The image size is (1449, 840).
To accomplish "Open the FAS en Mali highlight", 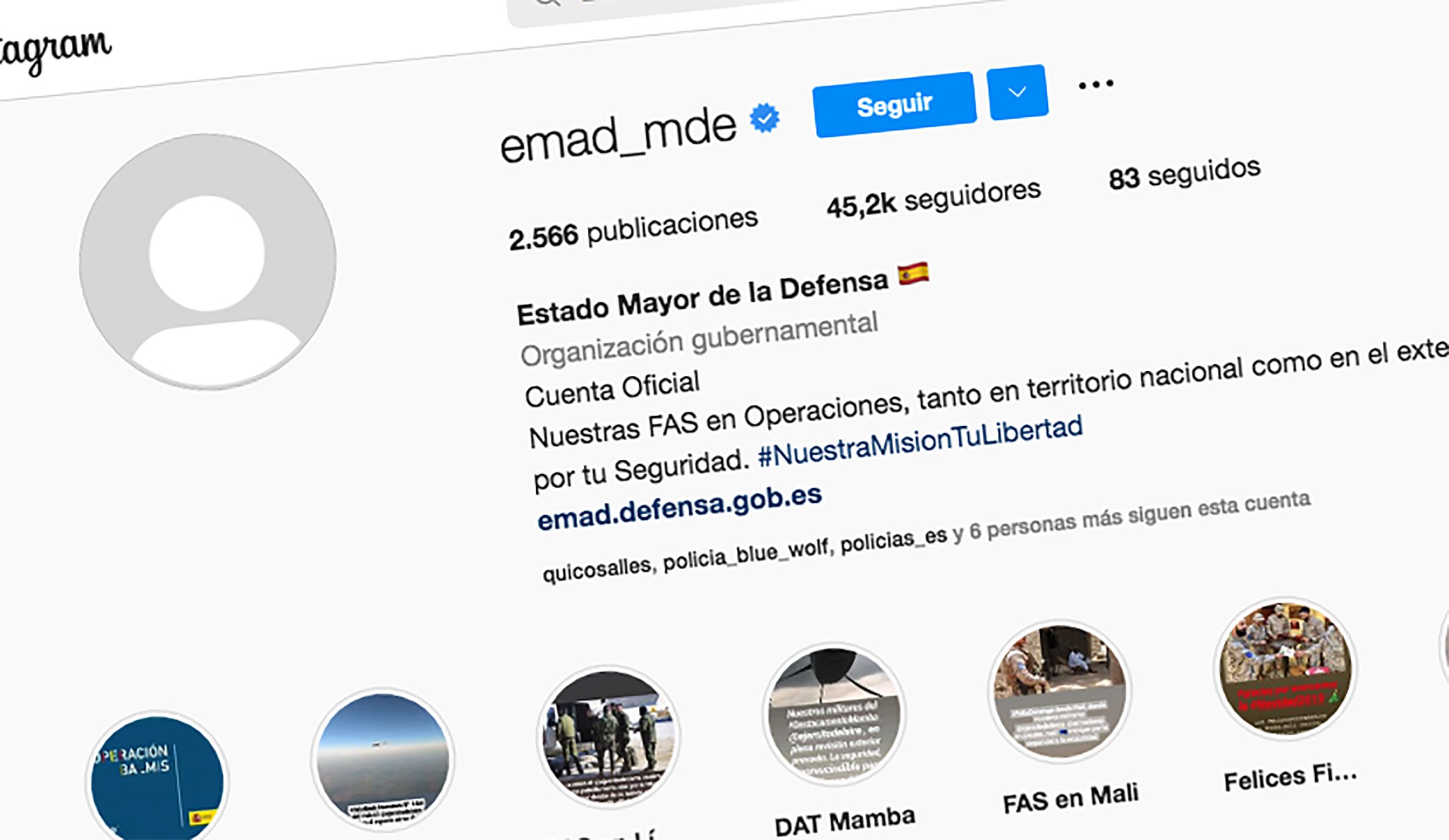I will pos(1059,690).
